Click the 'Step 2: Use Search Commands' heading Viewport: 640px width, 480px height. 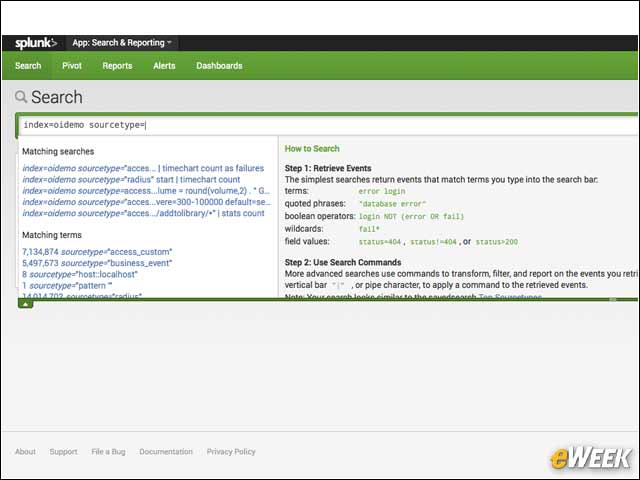tap(343, 262)
